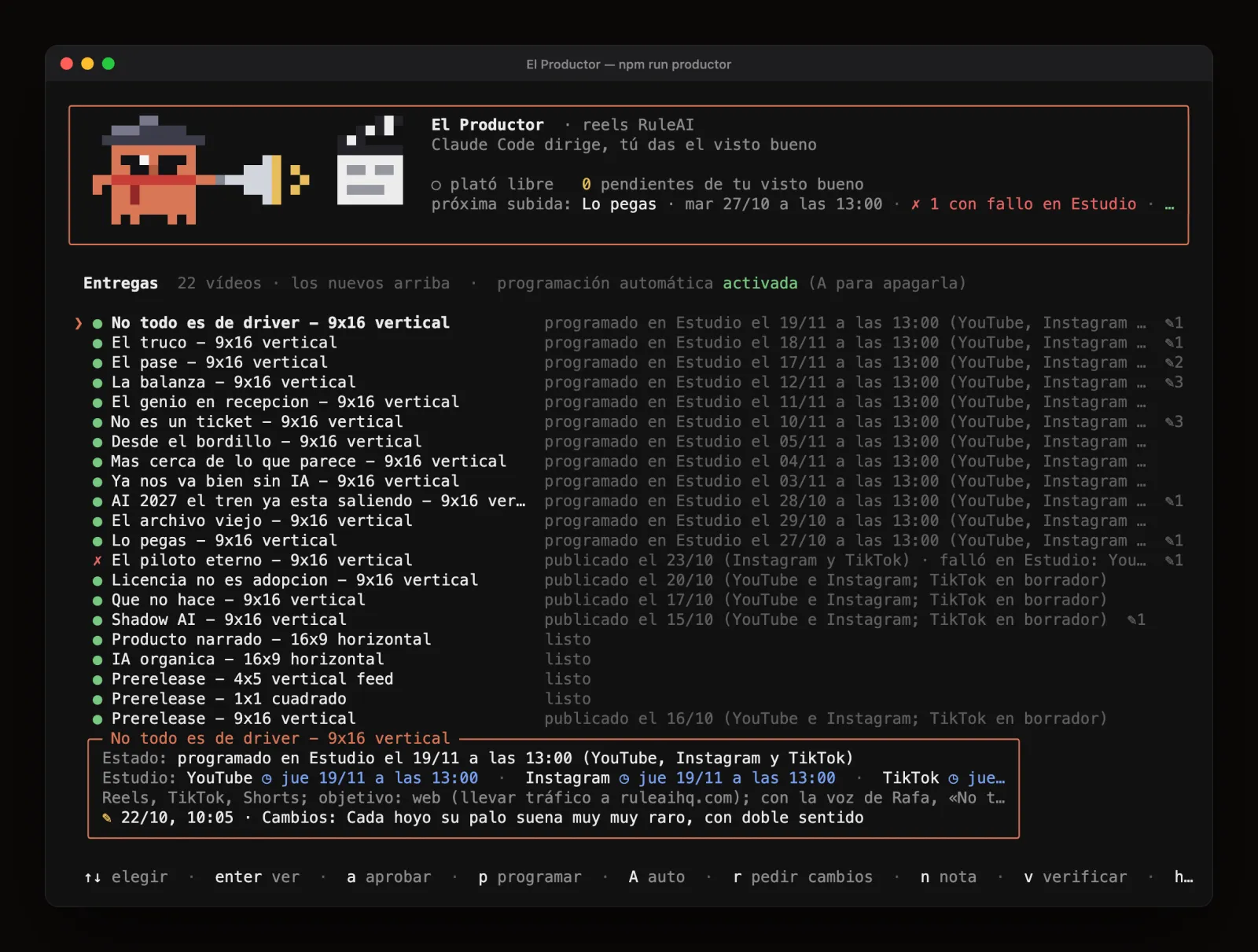Screen dimensions: 1258x952
Task: Toggle auto mode with 'A auto' shortcut hint
Action: tap(657, 877)
